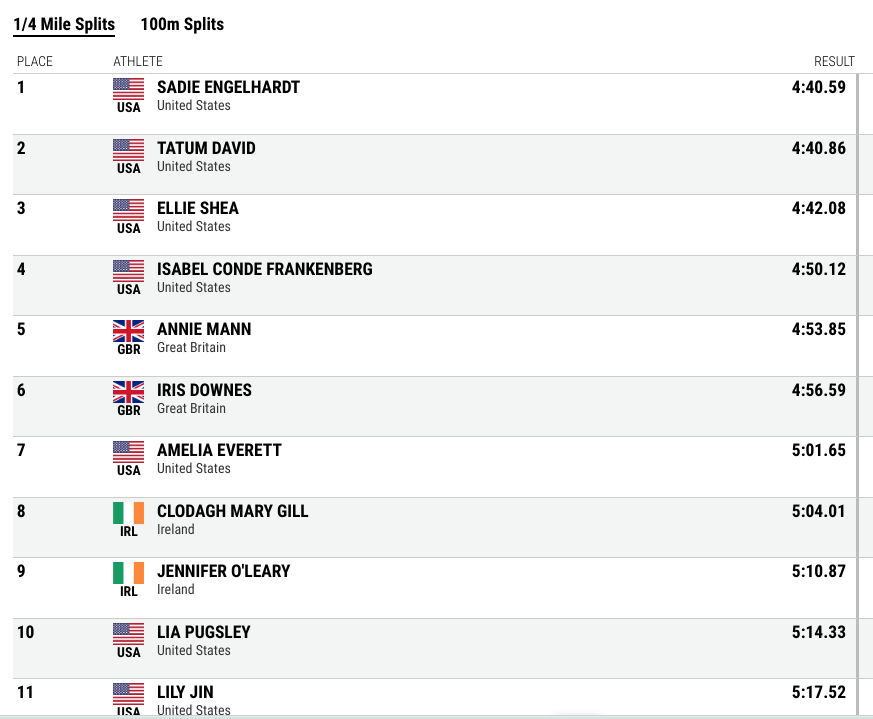Click the Great Britain flag beside Iris Downes
This screenshot has height=719, width=873.
[129, 392]
